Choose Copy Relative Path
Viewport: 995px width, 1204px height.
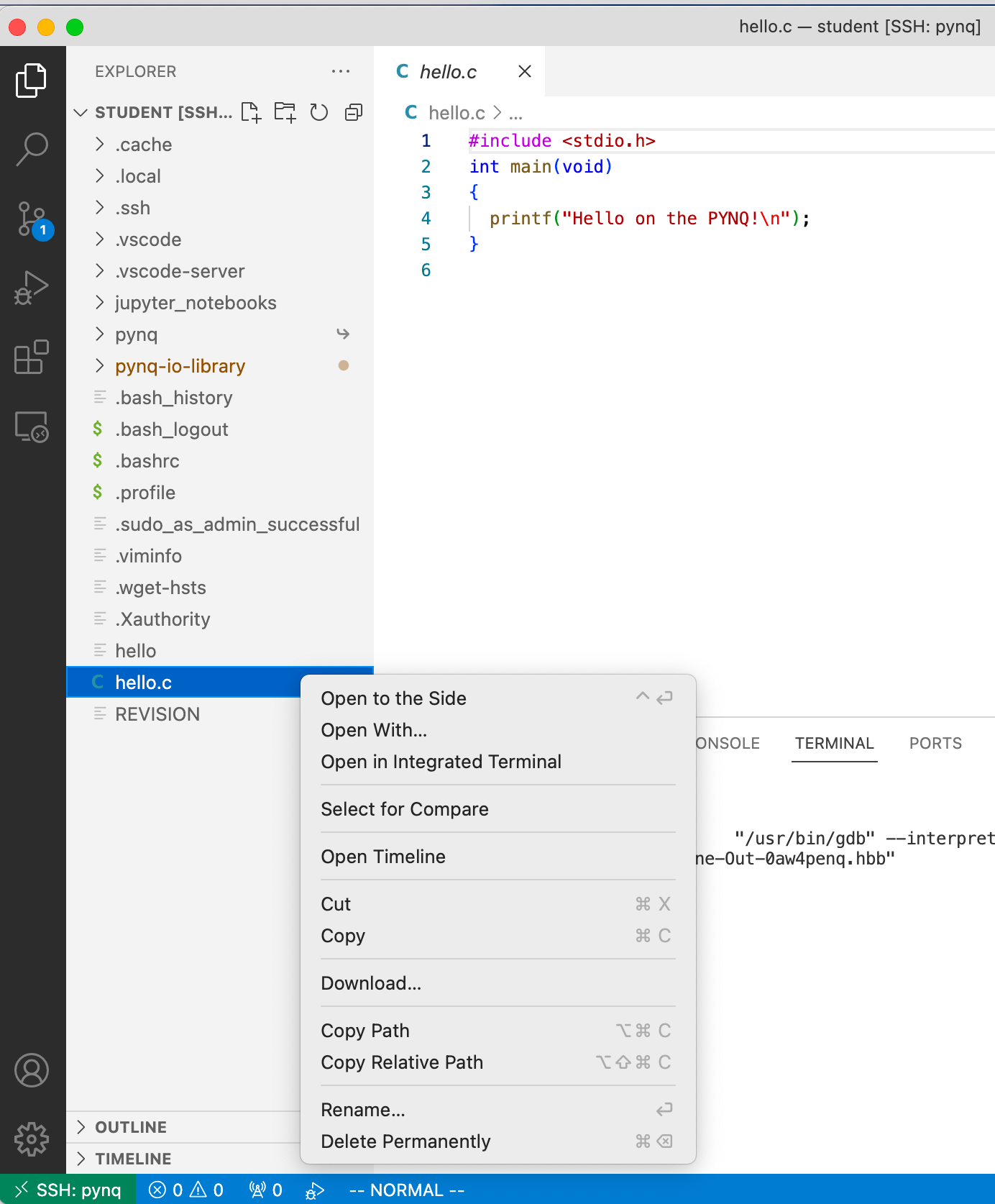(x=497, y=1062)
